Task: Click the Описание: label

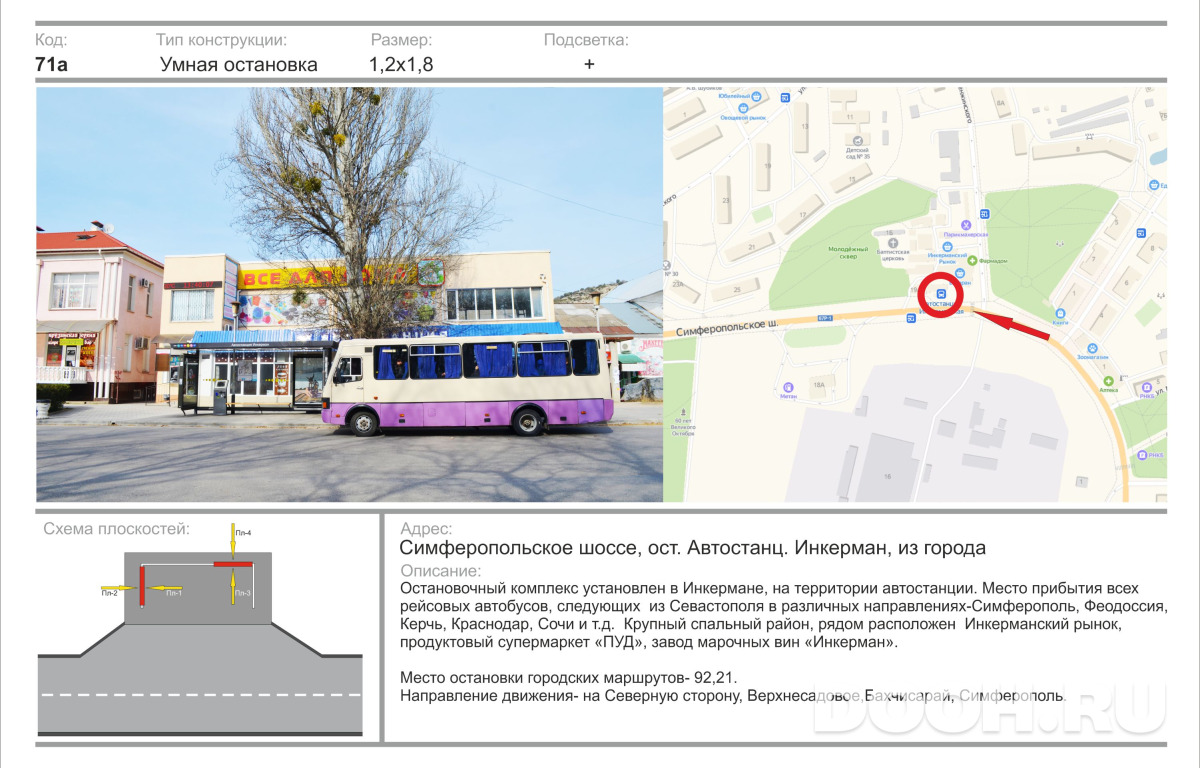Action: click(440, 571)
